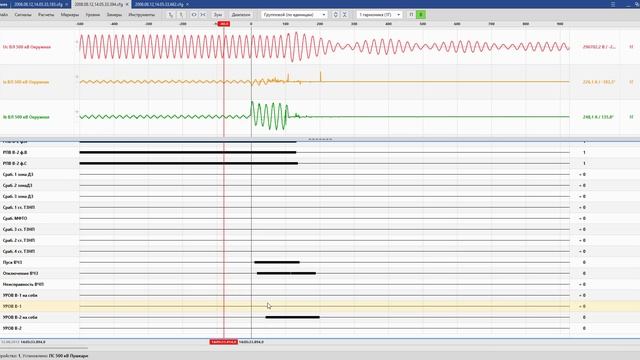
Task: Select red Ua ВЛ 500 кВ signal label
Action: [27, 47]
